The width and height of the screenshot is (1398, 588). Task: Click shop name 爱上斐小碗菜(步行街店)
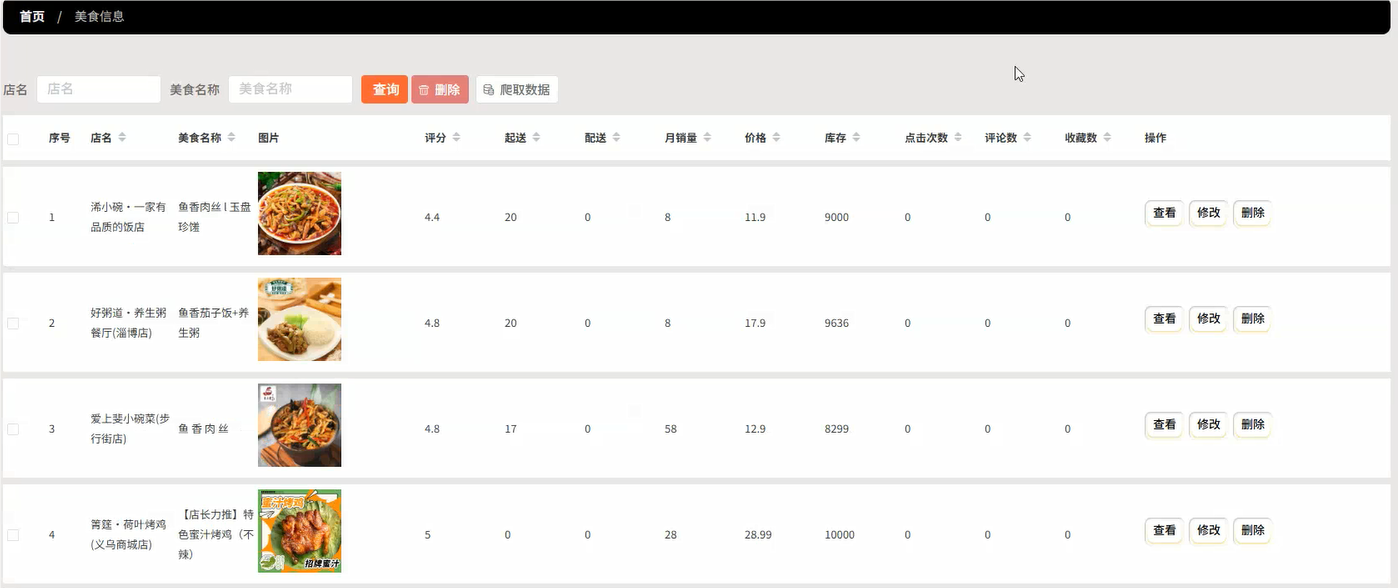[130, 429]
